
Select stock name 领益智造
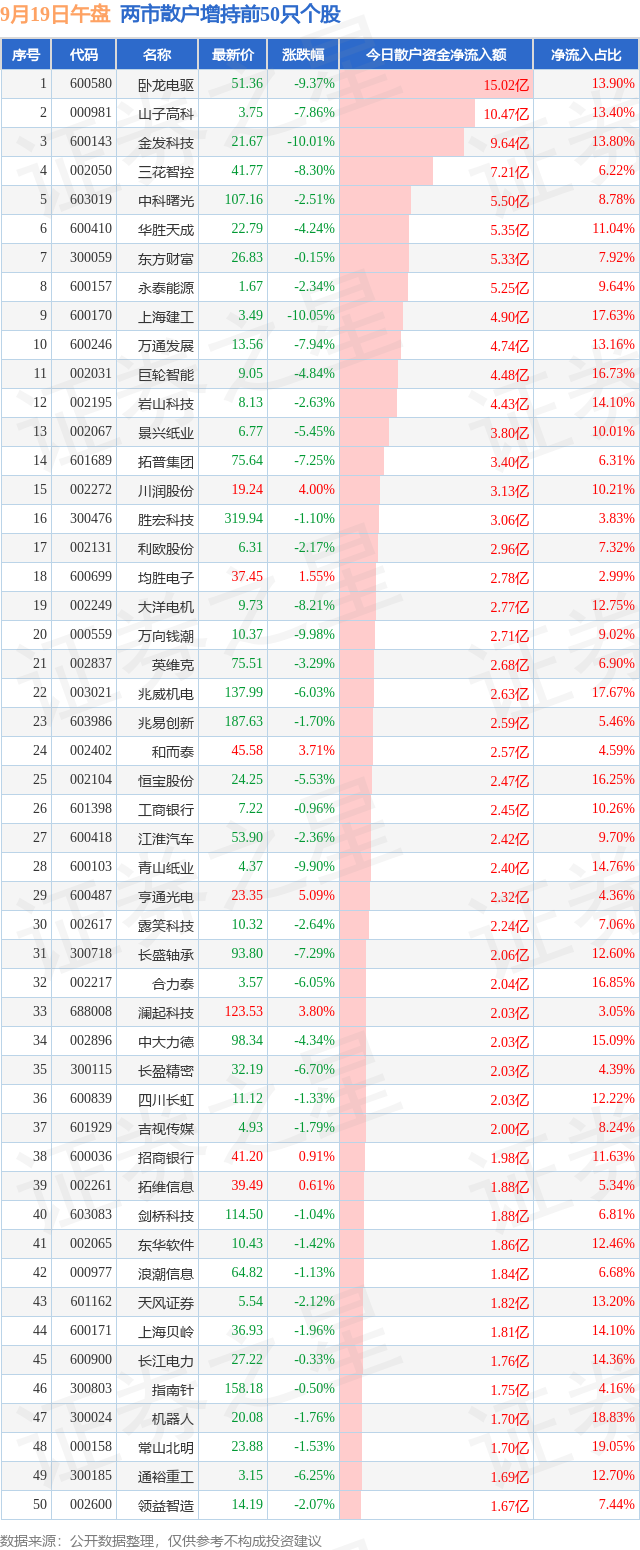point(166,1506)
